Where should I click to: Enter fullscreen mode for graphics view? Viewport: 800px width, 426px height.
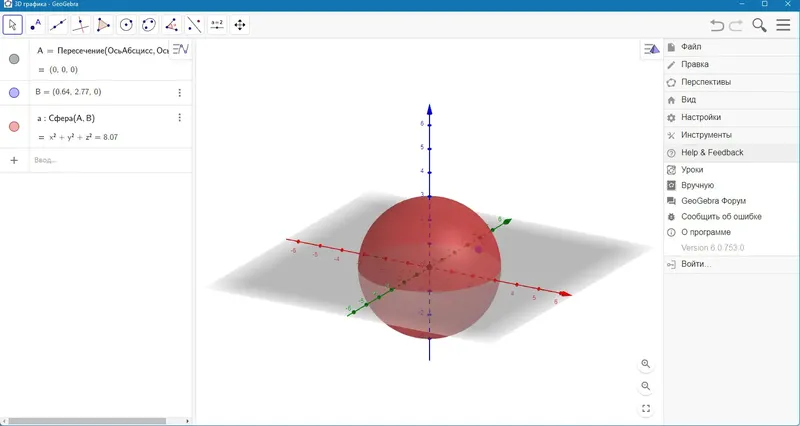(646, 409)
